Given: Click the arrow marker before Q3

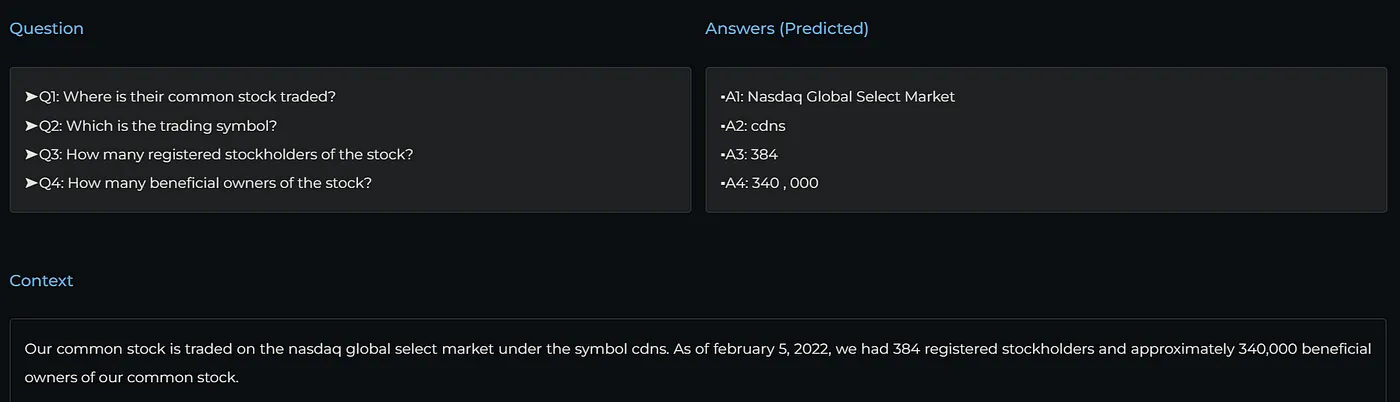Looking at the screenshot, I should click(31, 155).
